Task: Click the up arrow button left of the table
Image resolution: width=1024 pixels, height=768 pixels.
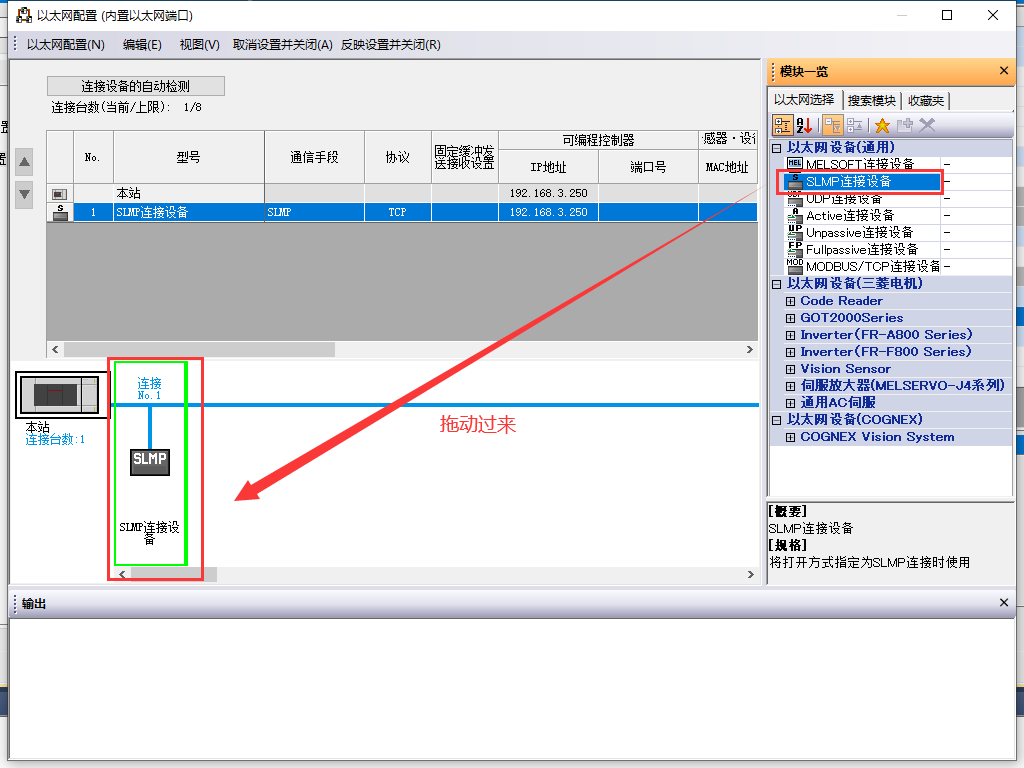Action: (24, 161)
